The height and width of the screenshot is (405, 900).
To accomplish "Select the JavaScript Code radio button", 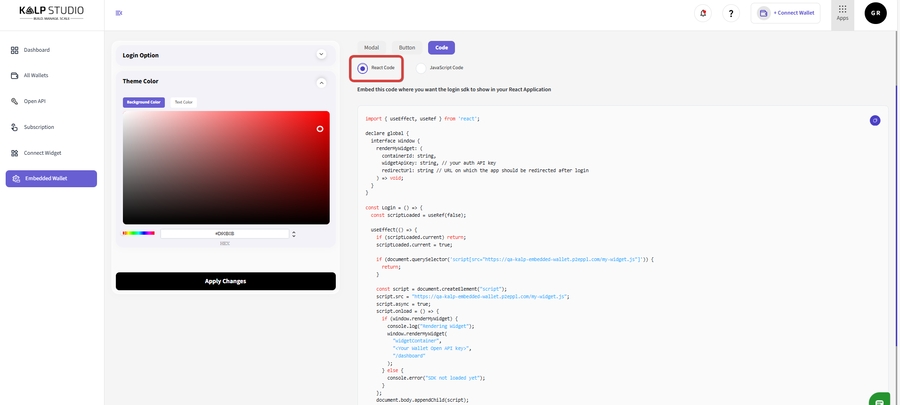I will tap(422, 68).
